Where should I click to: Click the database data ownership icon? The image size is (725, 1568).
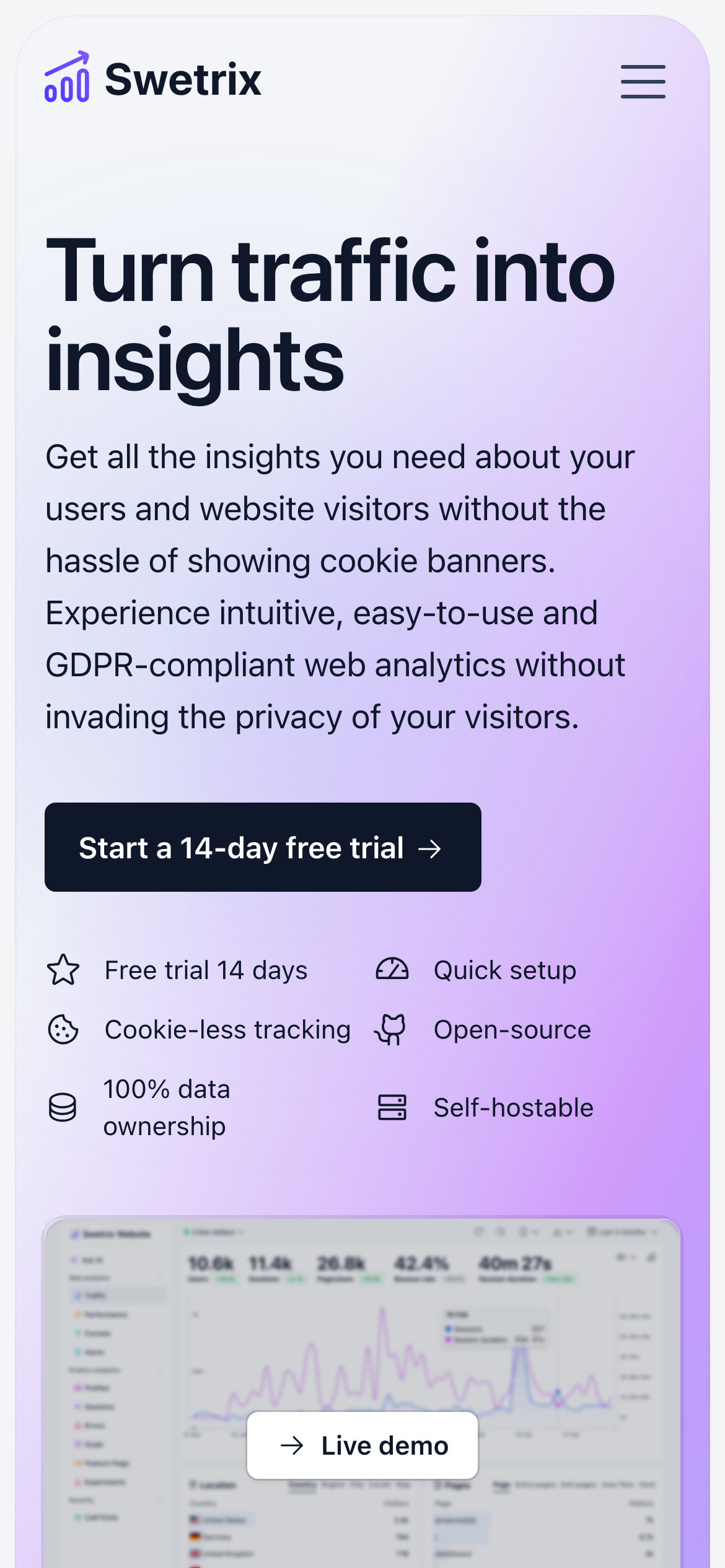tap(63, 1107)
